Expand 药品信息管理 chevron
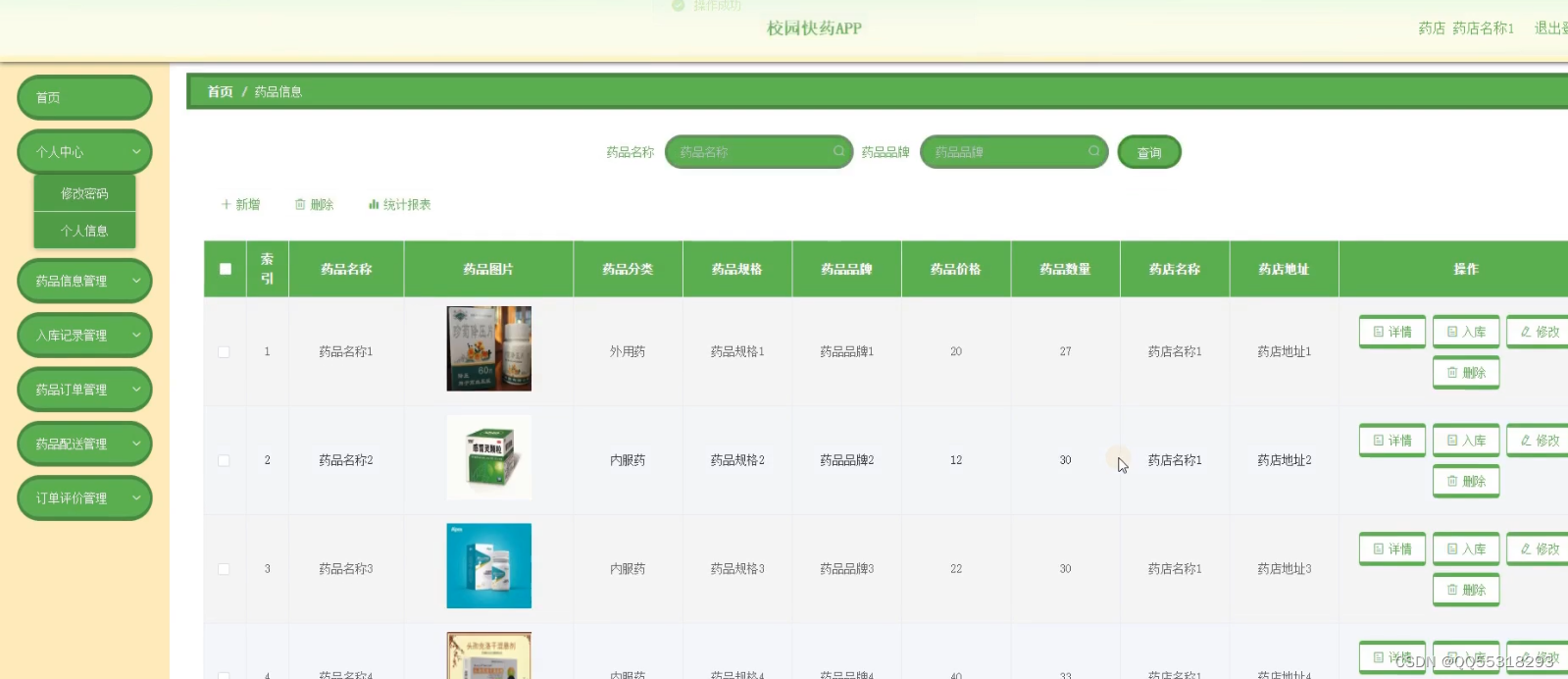 pos(136,281)
